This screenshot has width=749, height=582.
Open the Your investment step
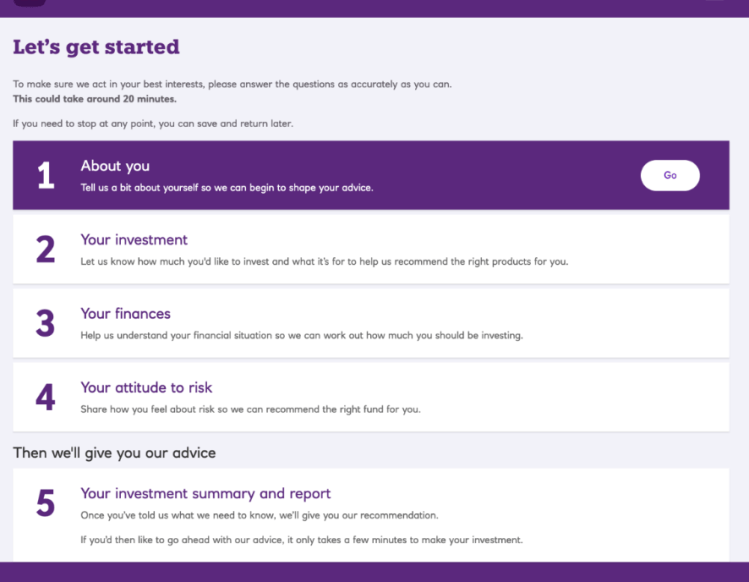[134, 240]
